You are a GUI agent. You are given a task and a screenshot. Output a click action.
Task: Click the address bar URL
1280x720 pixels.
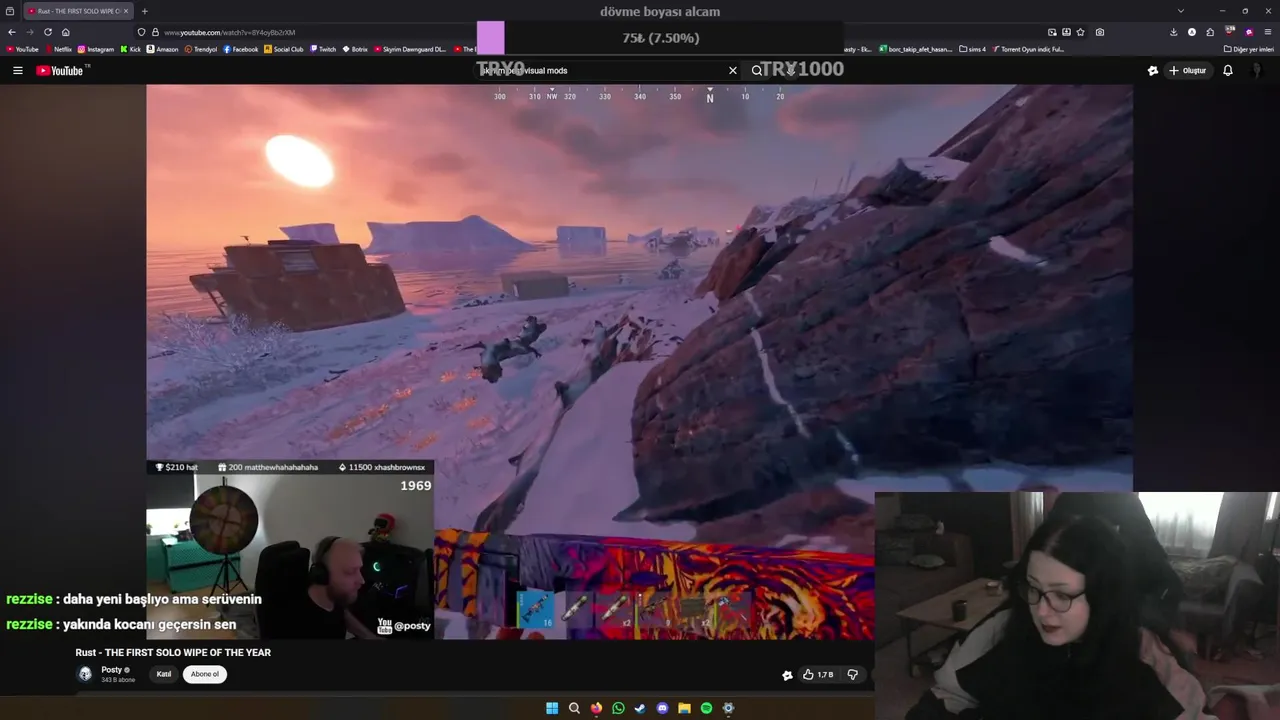click(x=229, y=32)
